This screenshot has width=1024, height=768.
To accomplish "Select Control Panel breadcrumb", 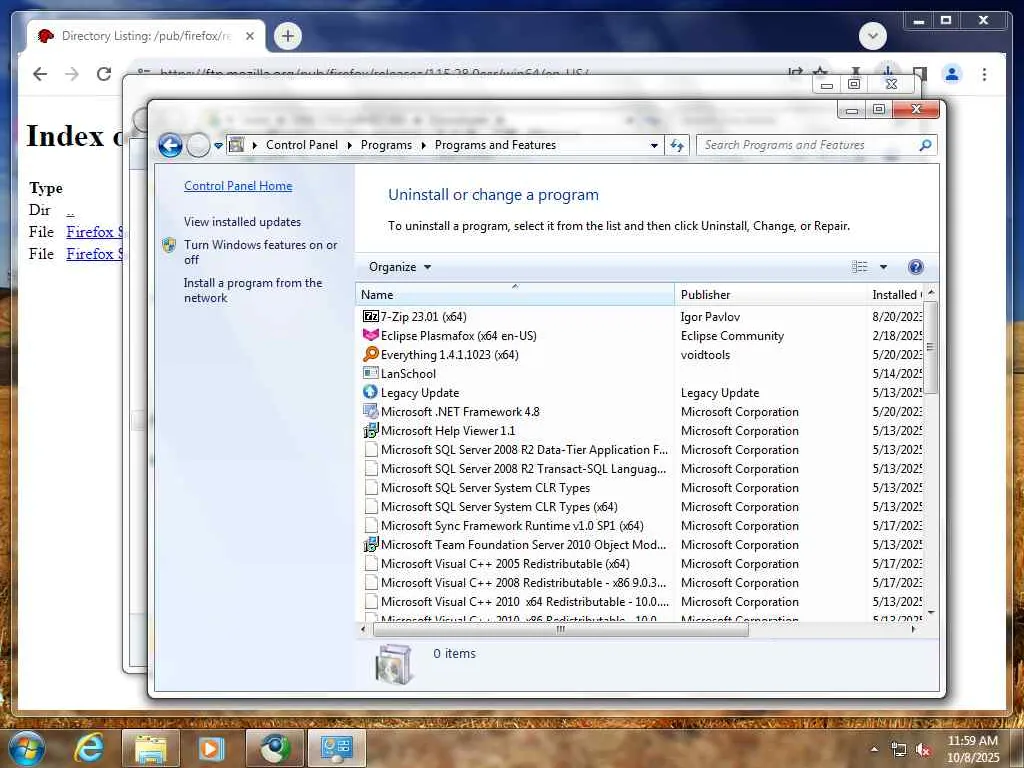I will tap(302, 145).
